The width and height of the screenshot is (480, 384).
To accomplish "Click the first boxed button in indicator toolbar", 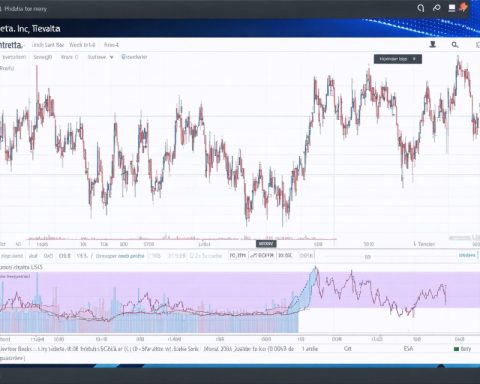I will [x=238, y=256].
